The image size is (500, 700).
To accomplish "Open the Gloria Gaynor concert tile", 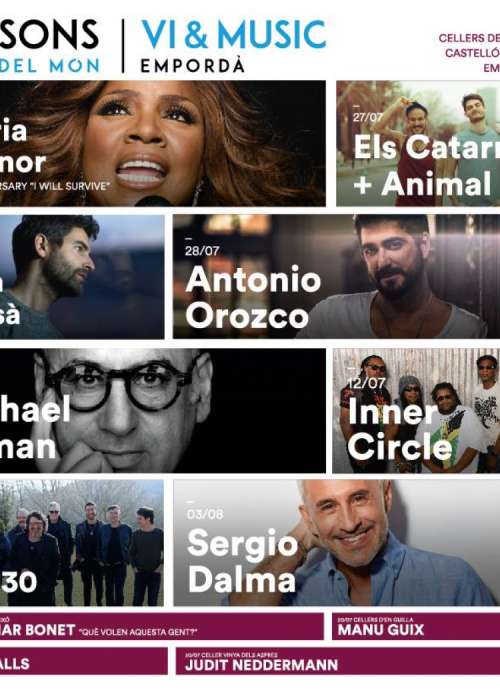I will tap(162, 143).
